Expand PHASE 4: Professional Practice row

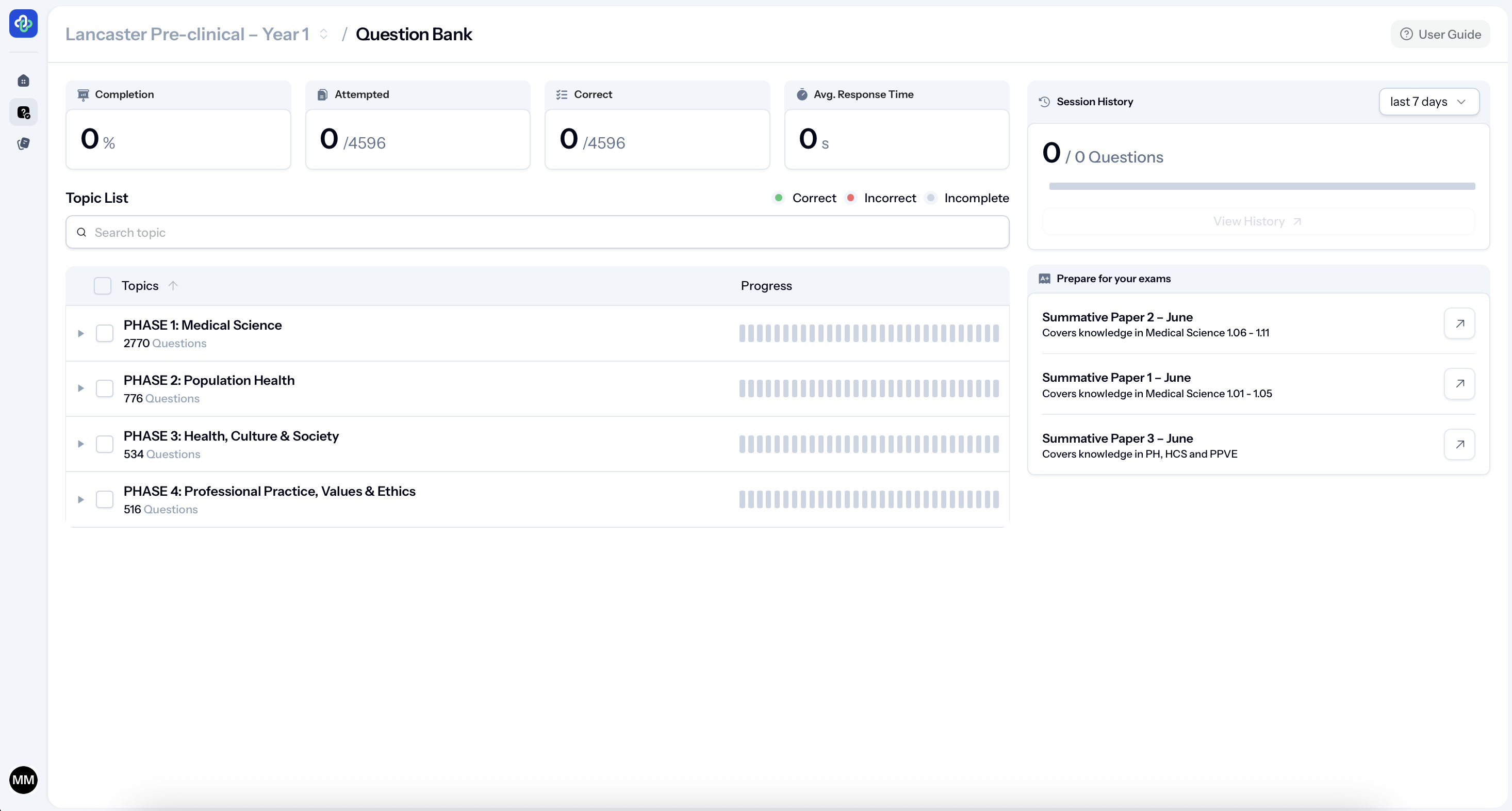(x=81, y=499)
